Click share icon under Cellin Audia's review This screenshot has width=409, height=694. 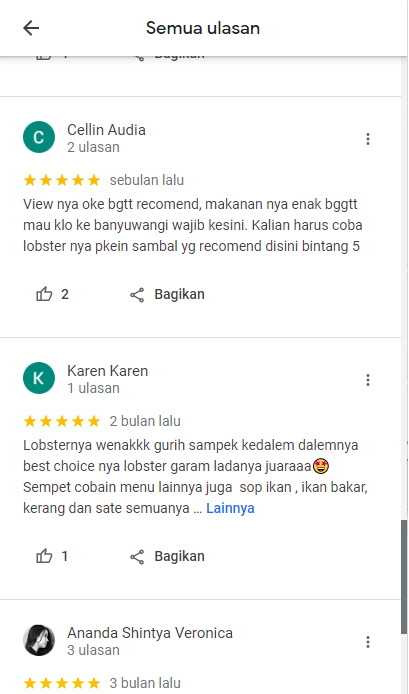click(x=137, y=295)
